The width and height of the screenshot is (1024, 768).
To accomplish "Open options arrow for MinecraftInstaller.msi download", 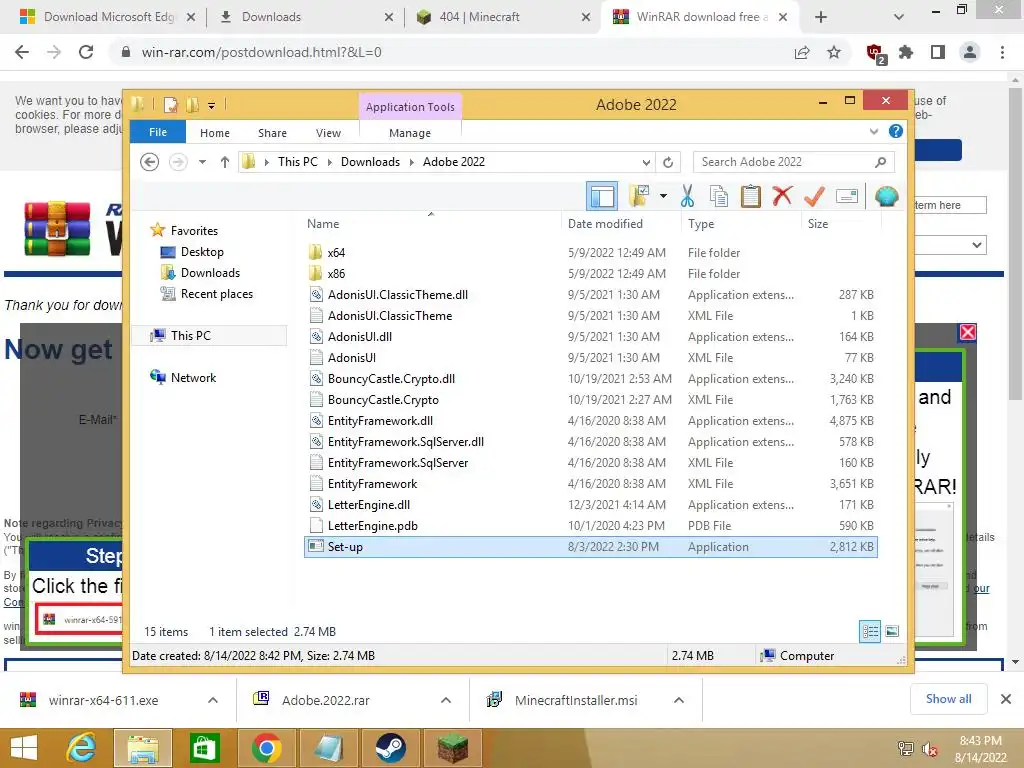I will coord(679,700).
